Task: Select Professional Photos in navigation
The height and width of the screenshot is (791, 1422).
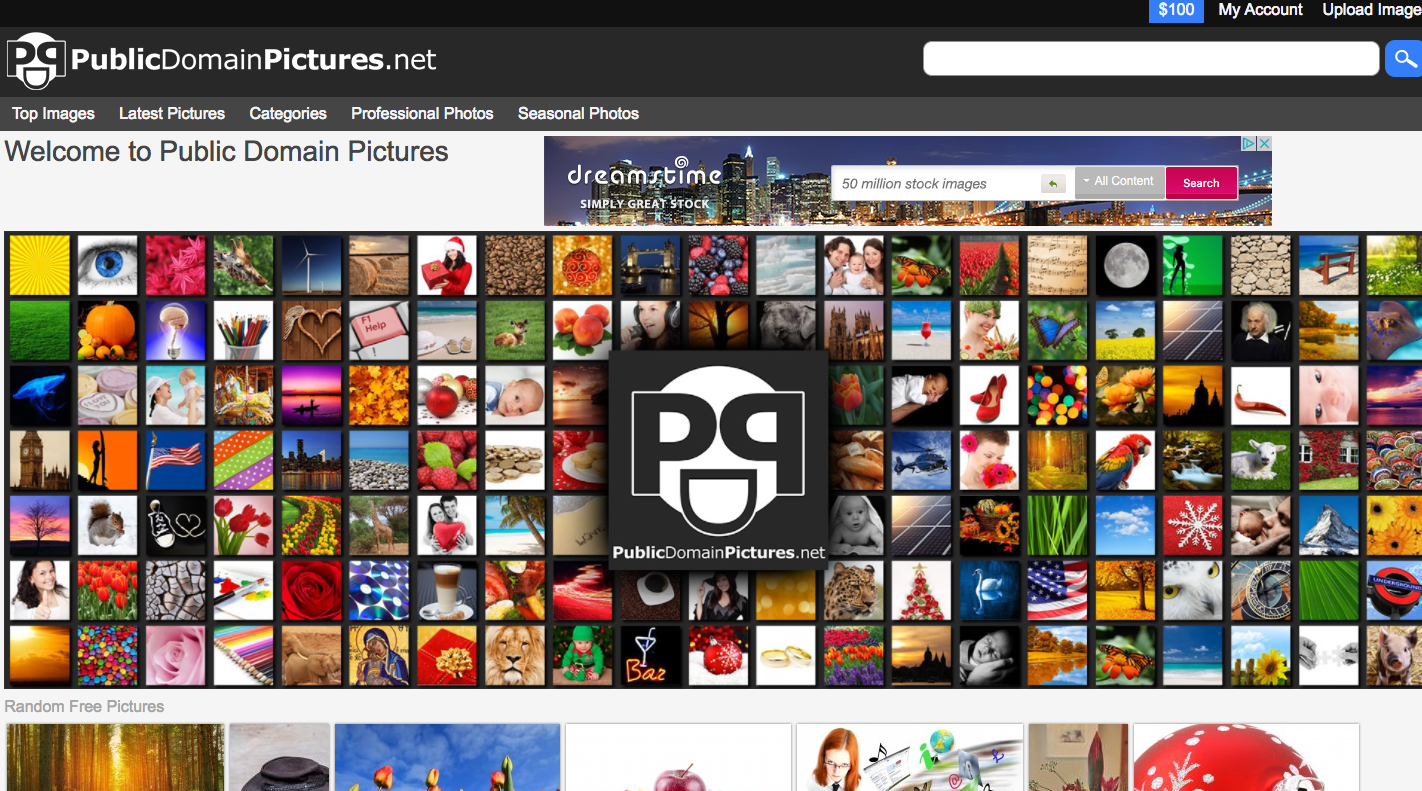Action: (x=422, y=113)
